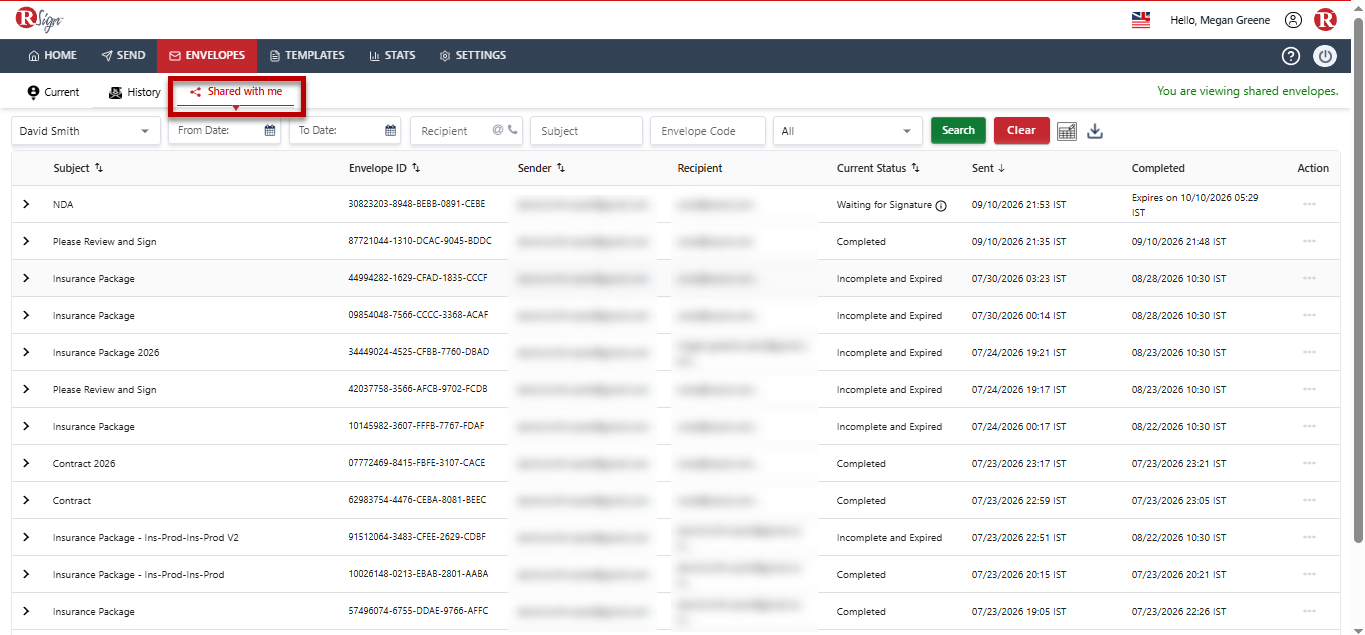Open action menu for Contract 2026 row
1365x635 pixels.
click(x=1309, y=464)
